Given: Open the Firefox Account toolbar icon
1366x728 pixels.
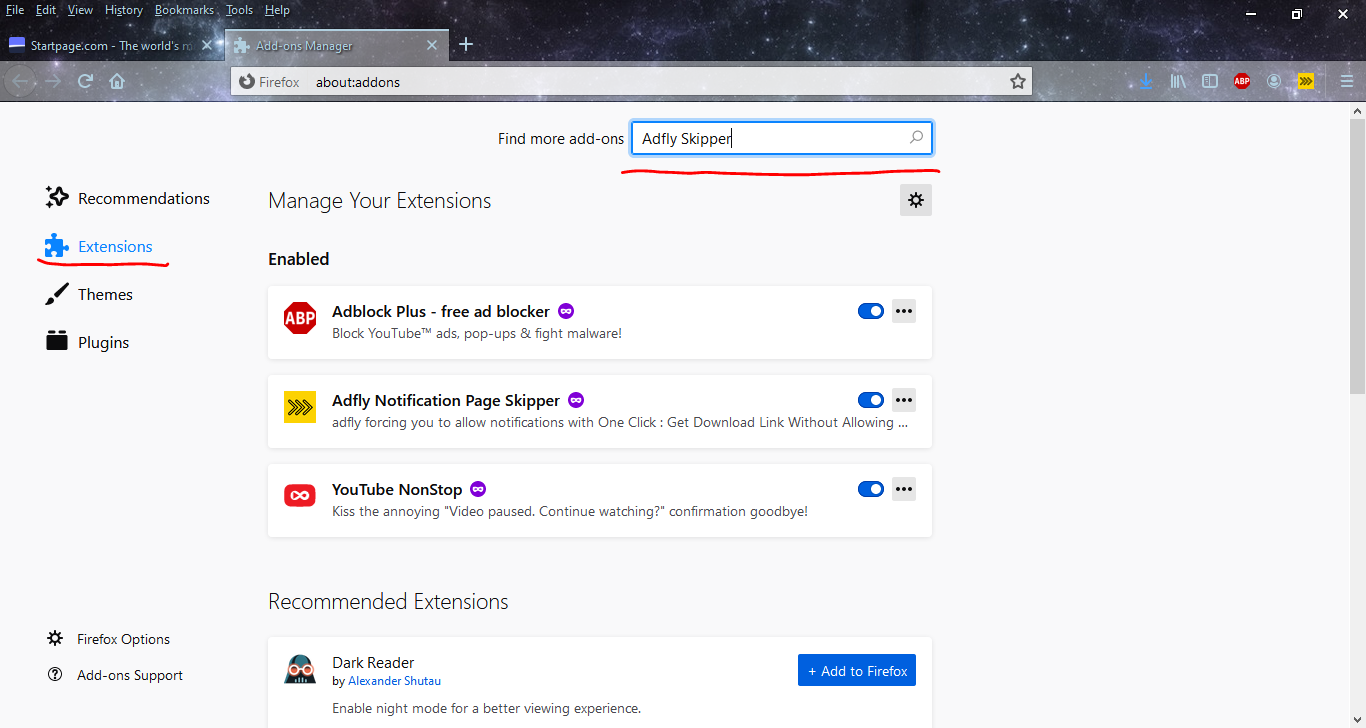Looking at the screenshot, I should pyautogui.click(x=1274, y=81).
